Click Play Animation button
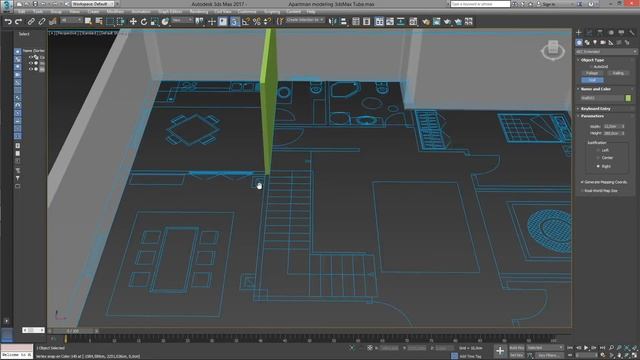This screenshot has height=360, width=640. point(586,348)
